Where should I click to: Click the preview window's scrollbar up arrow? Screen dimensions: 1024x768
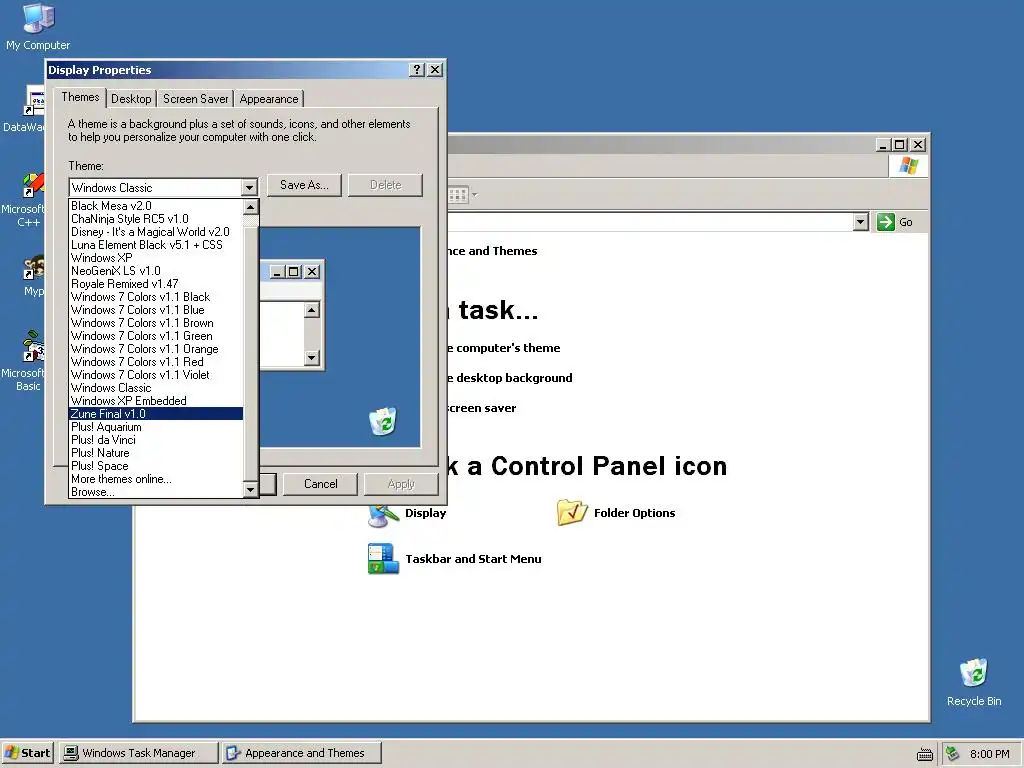(312, 310)
